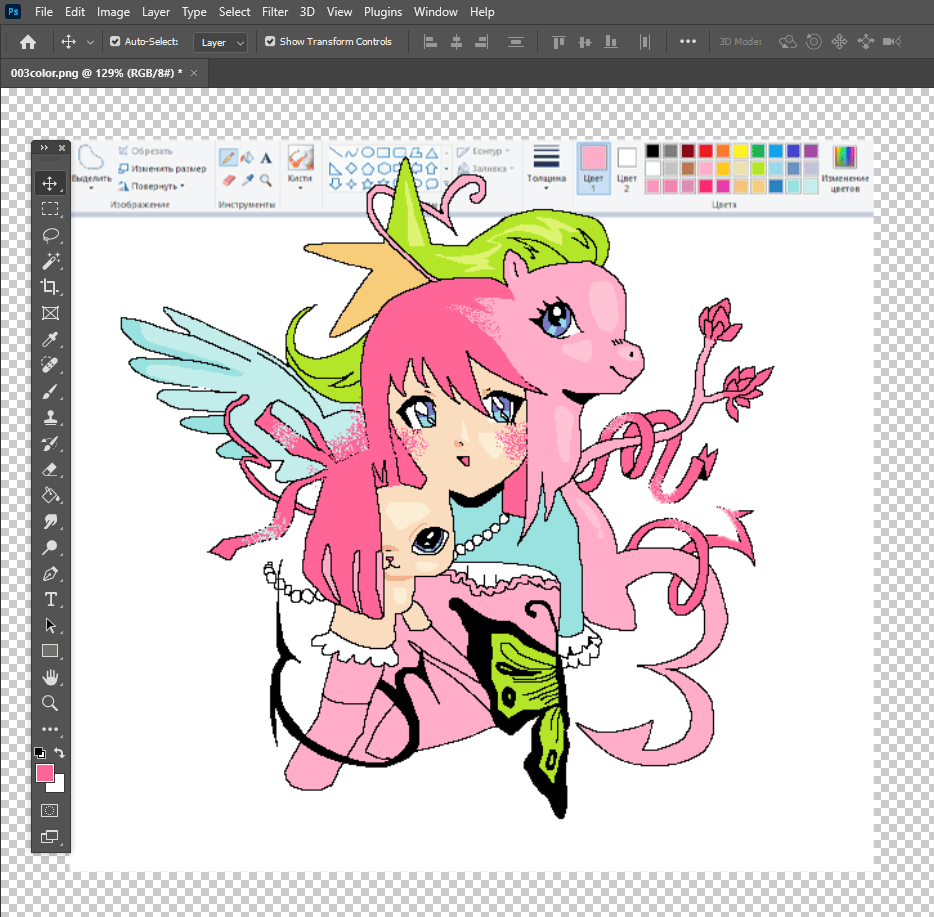Open the Auto-Select Layer dropdown

click(x=220, y=42)
